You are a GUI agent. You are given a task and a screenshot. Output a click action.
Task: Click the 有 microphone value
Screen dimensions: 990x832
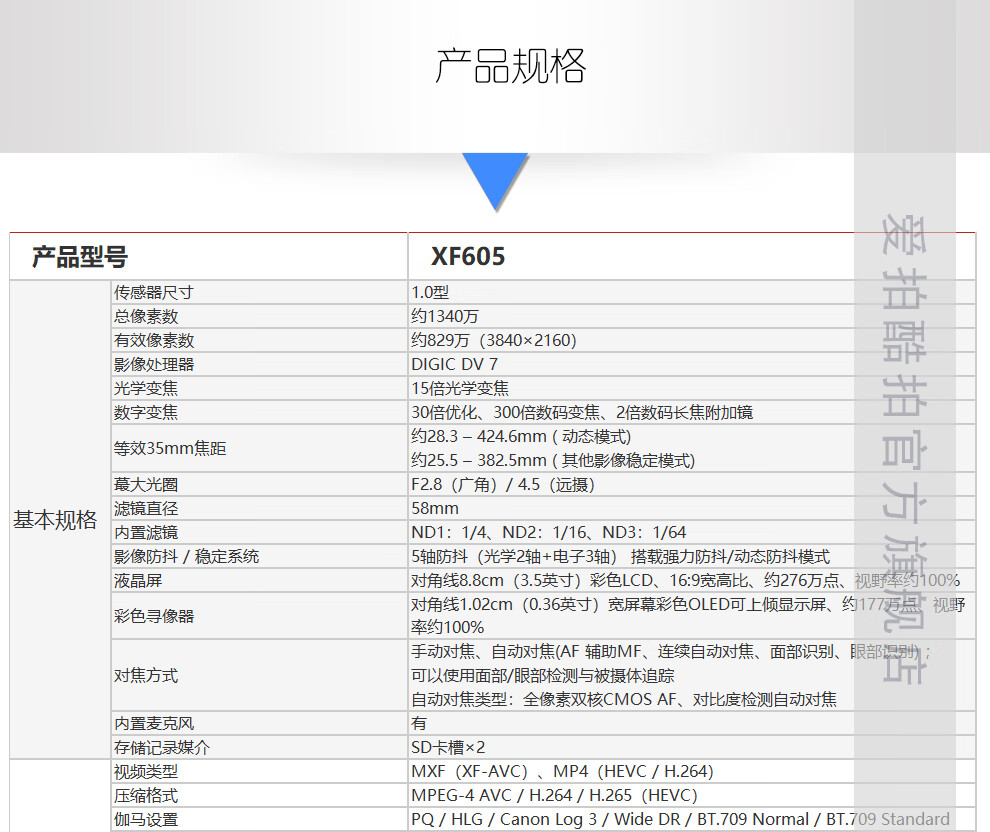(x=419, y=723)
